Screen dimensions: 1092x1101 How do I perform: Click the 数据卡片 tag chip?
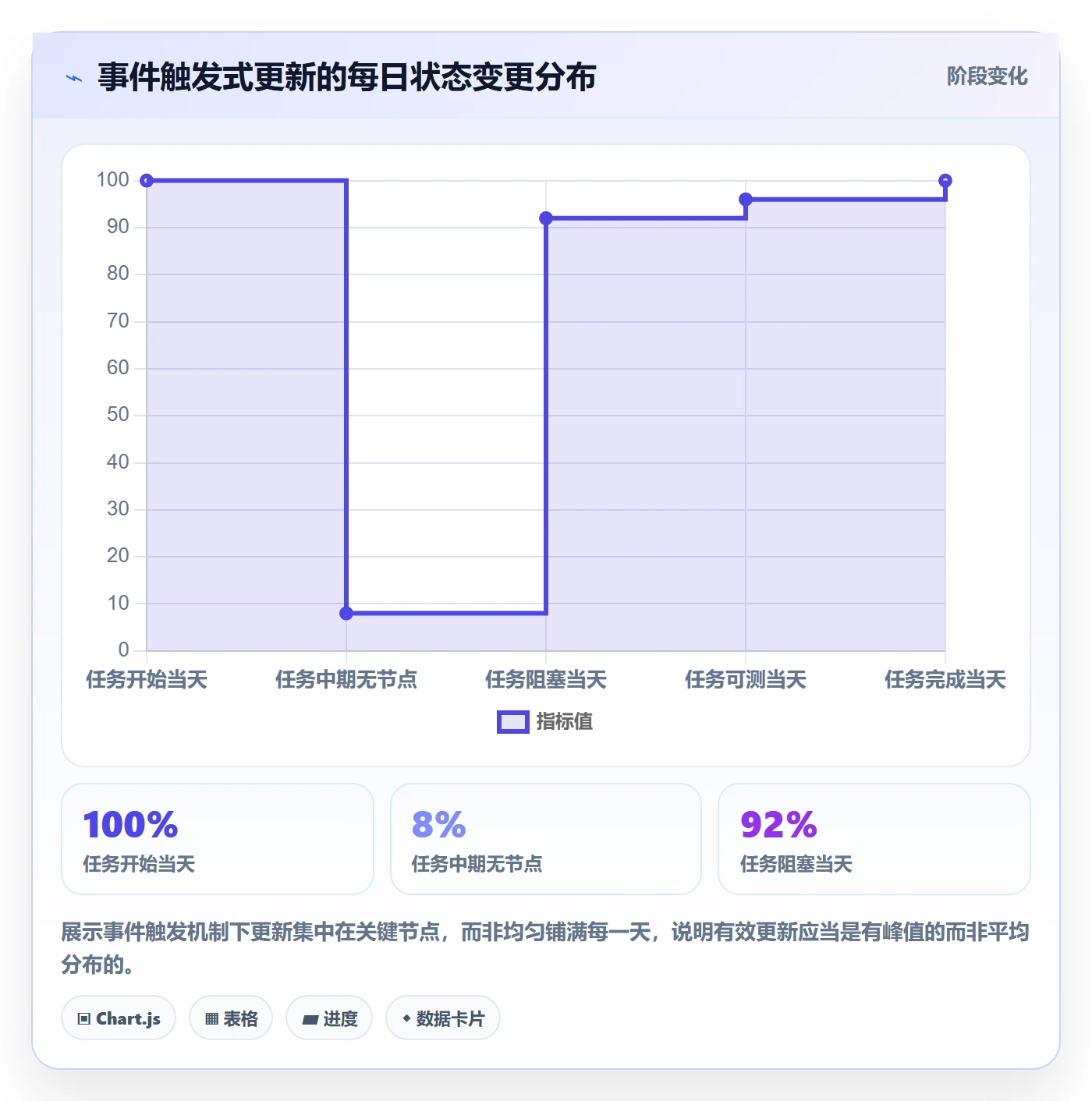pos(443,1018)
